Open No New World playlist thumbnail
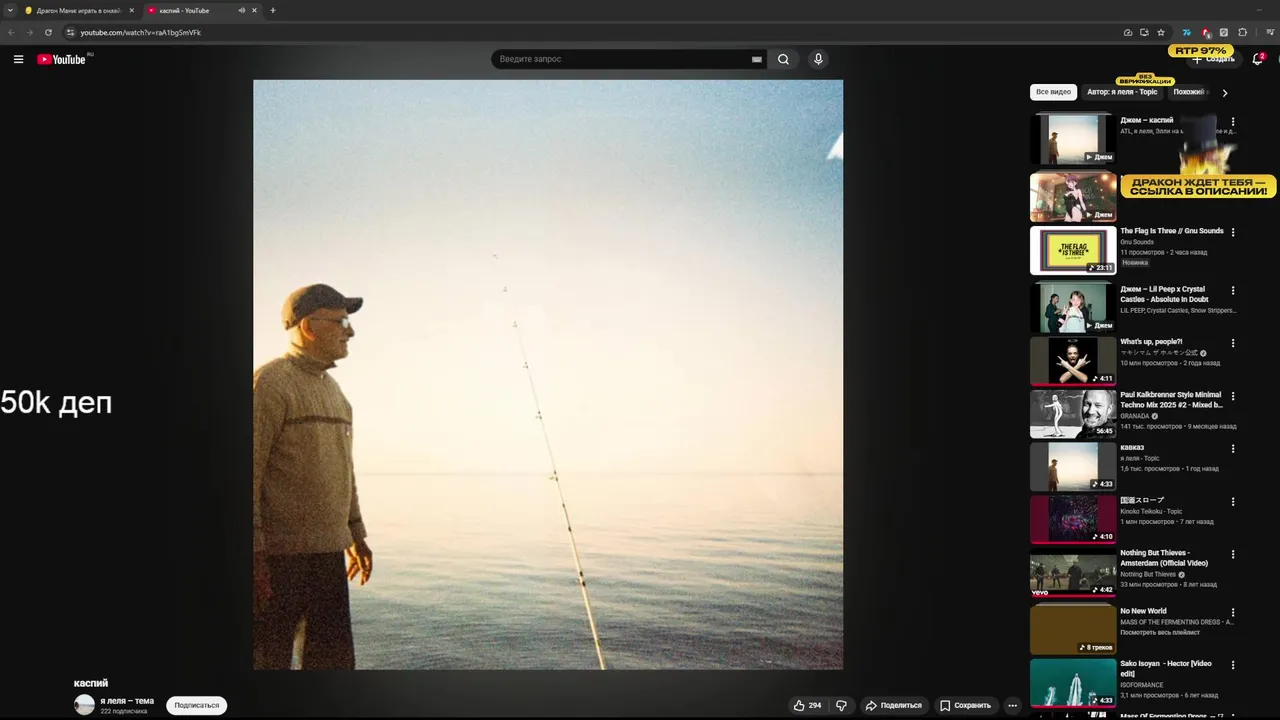This screenshot has width=1280, height=720. [1073, 629]
